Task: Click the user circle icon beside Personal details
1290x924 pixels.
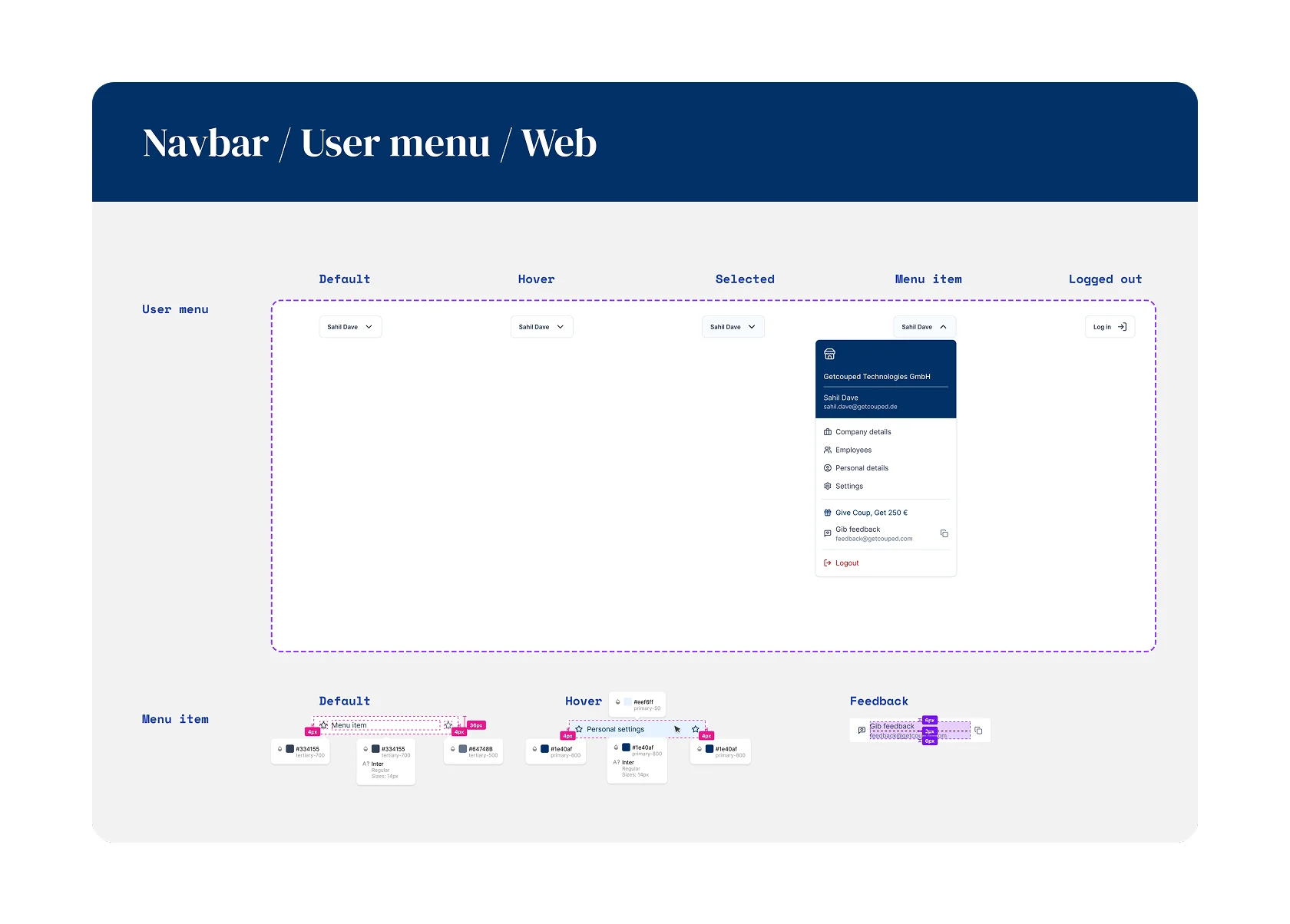Action: click(828, 468)
